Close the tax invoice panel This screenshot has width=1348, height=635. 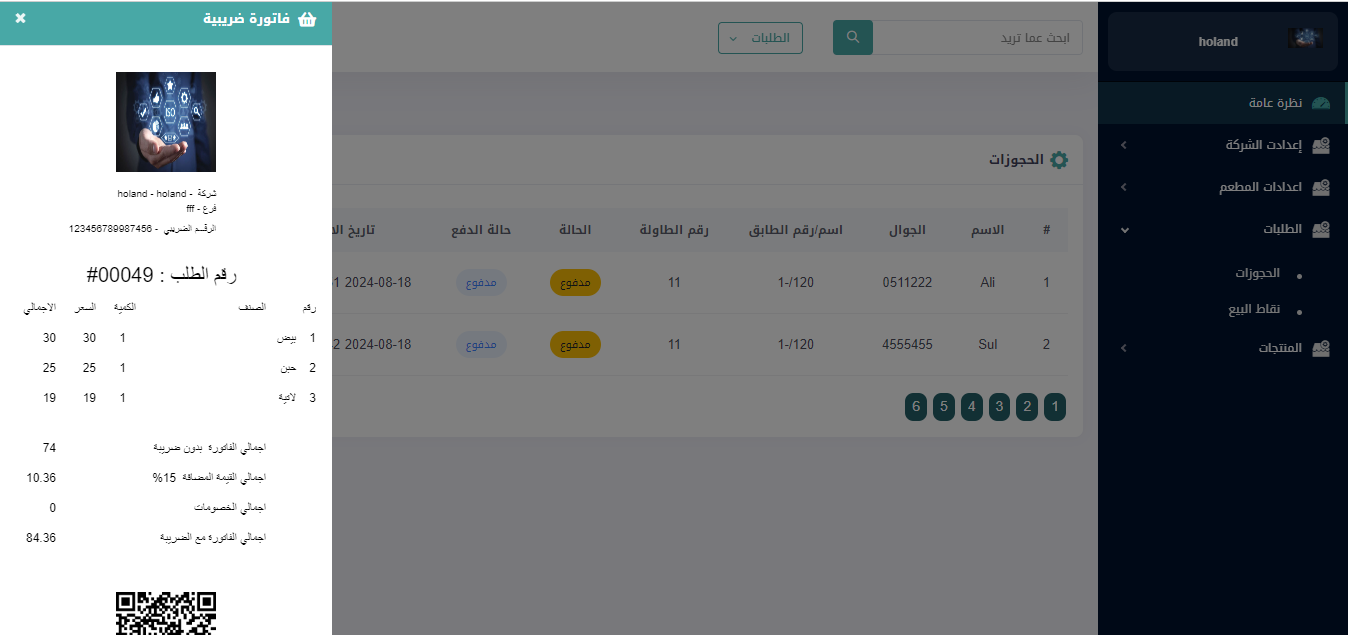pyautogui.click(x=21, y=18)
